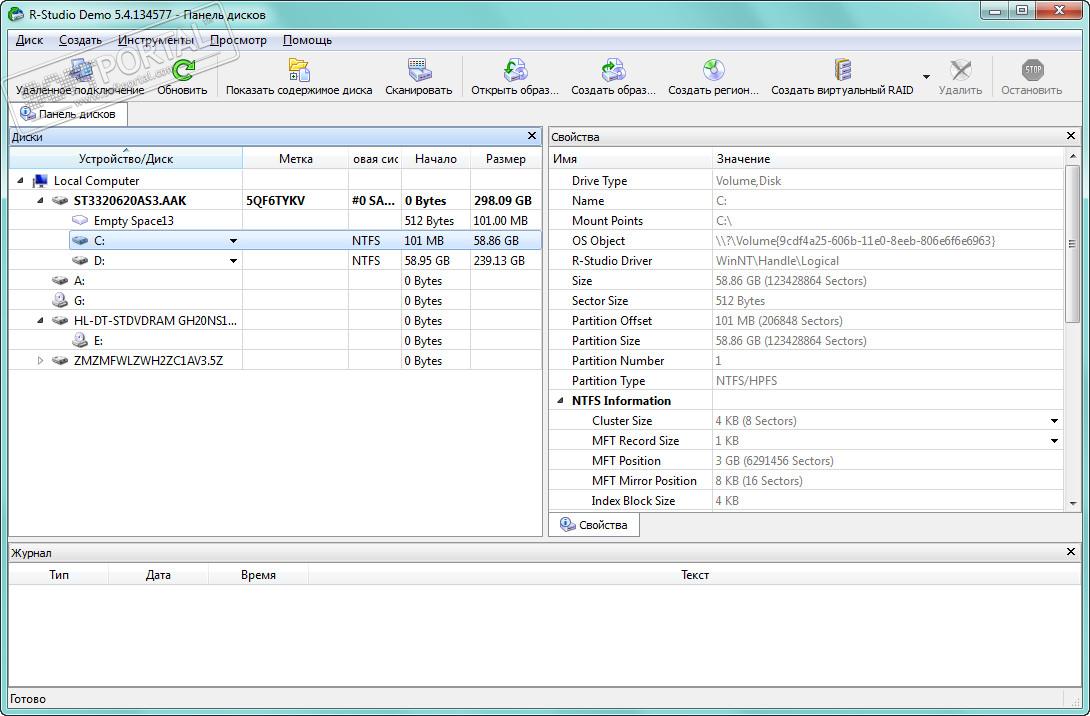Click the properties scrollbar thumb

[x=1071, y=244]
